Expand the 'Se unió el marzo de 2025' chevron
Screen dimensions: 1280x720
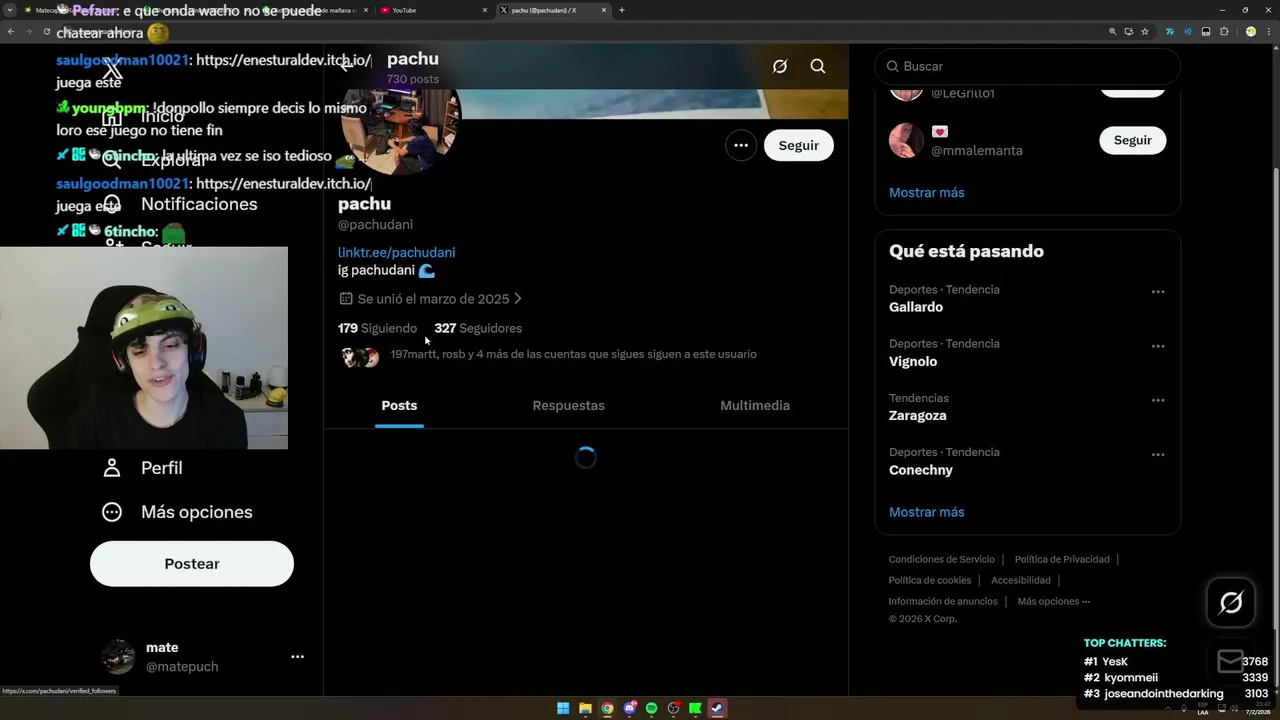click(x=517, y=298)
